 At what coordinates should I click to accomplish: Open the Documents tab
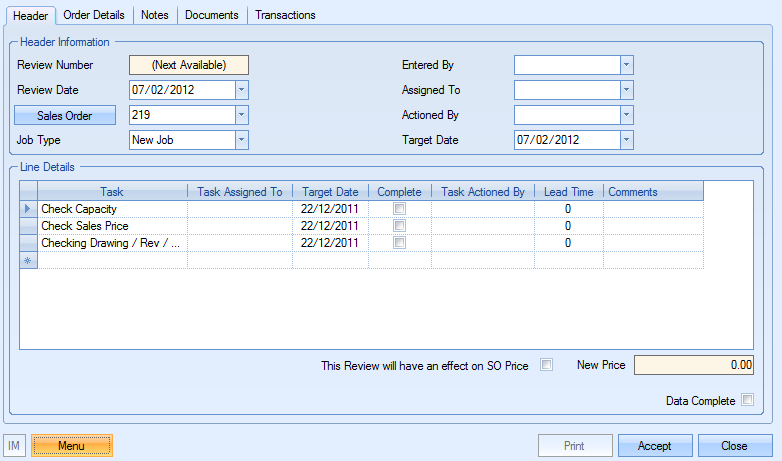212,15
